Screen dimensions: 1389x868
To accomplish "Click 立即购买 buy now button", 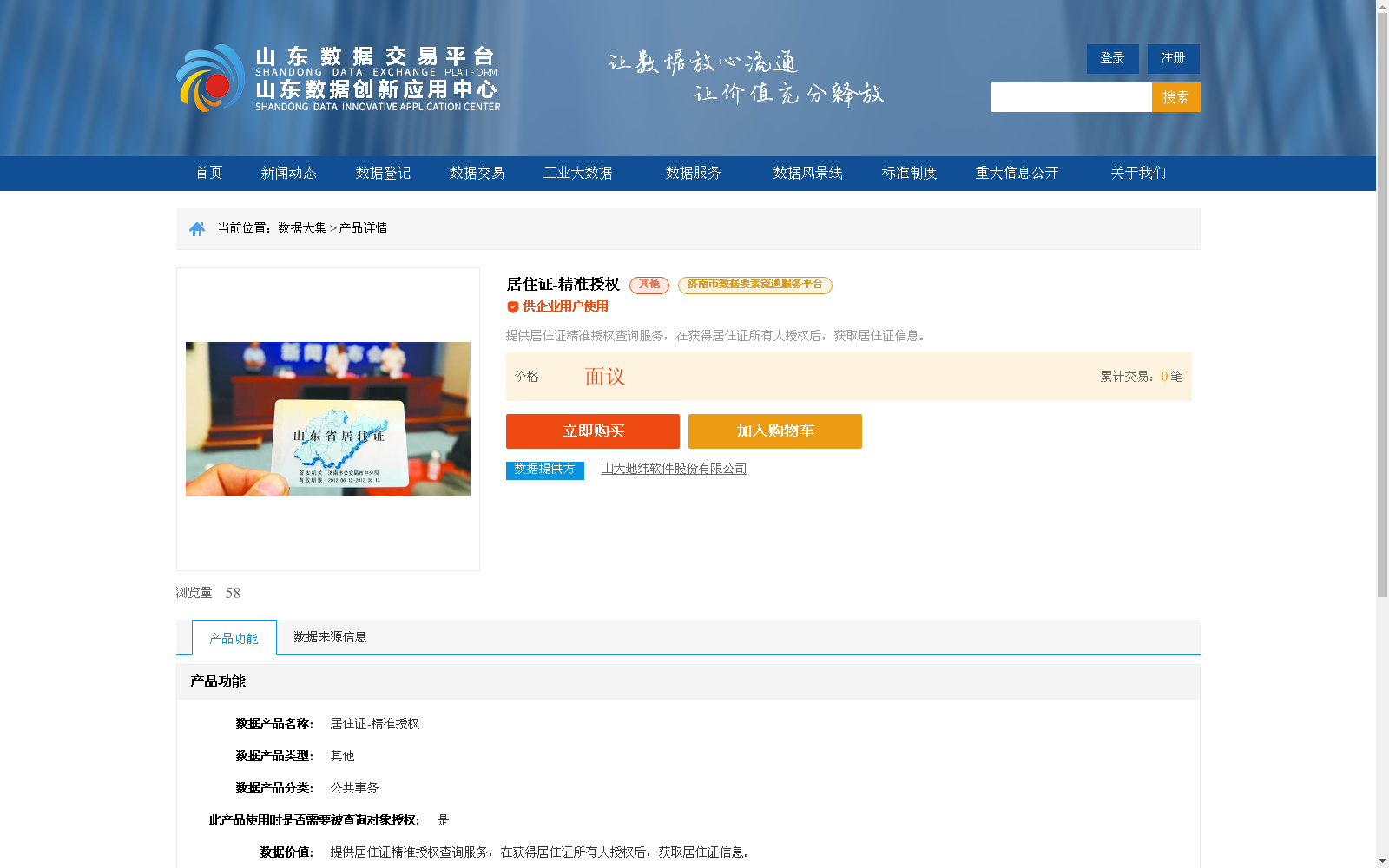I will point(593,431).
